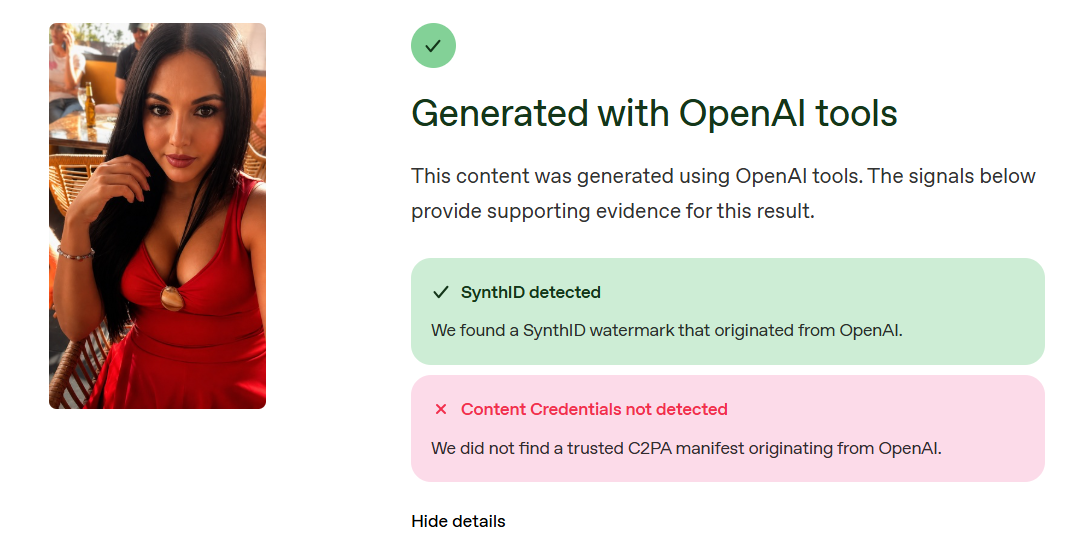Click the 'Content Credentials not detected' label
The width and height of the screenshot is (1087, 534).
click(x=594, y=409)
